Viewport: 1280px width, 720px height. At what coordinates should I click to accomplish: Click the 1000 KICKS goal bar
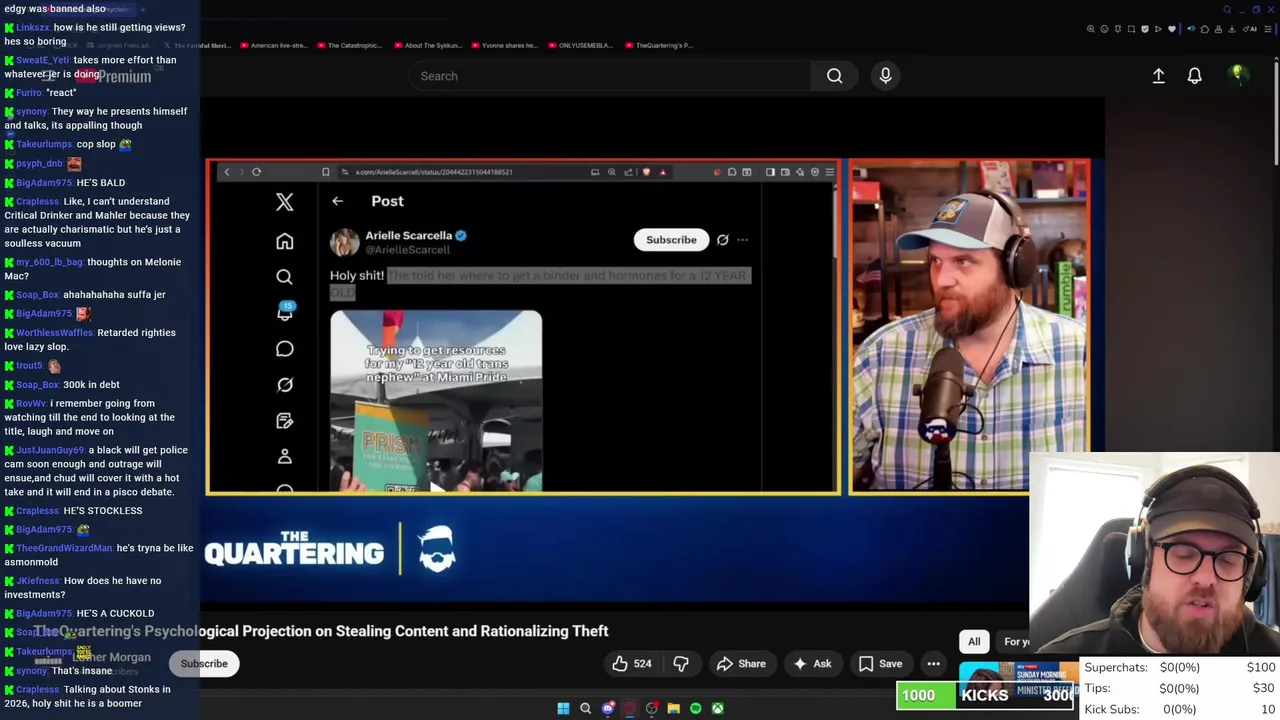click(x=986, y=696)
